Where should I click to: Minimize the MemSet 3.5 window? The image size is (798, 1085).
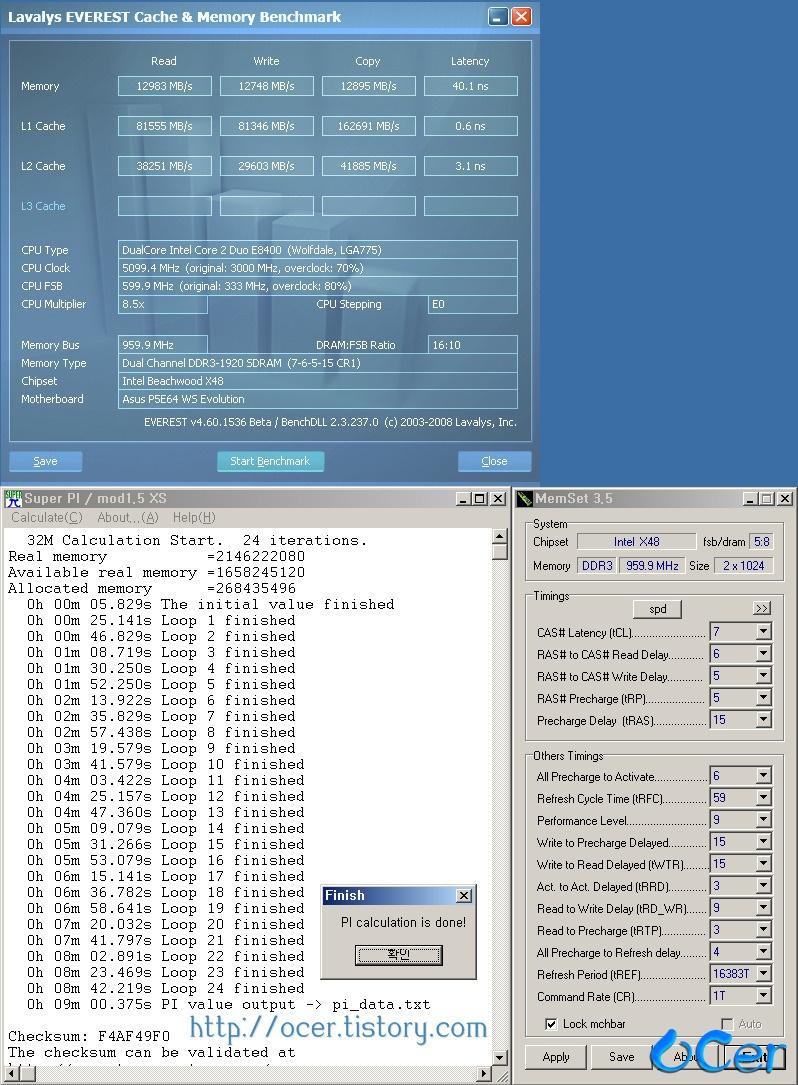750,498
